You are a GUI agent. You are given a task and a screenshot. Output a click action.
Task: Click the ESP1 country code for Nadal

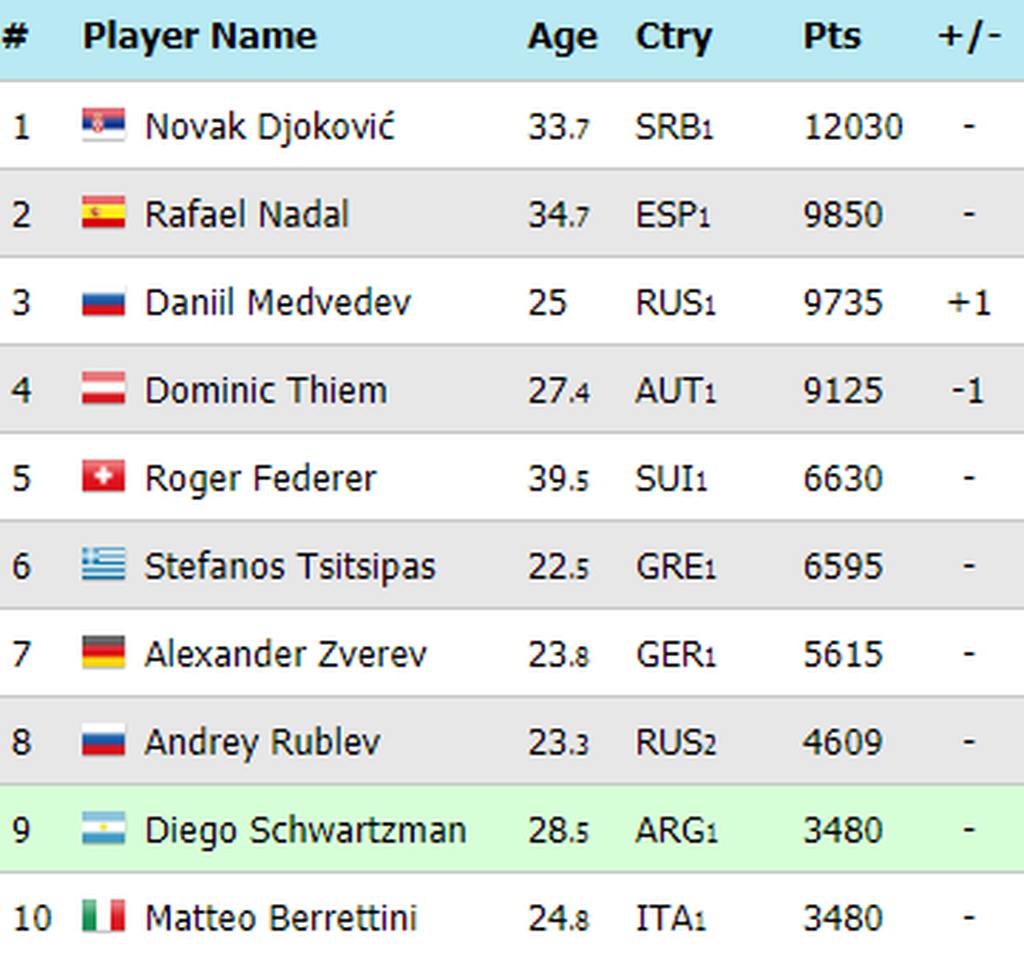pos(672,215)
